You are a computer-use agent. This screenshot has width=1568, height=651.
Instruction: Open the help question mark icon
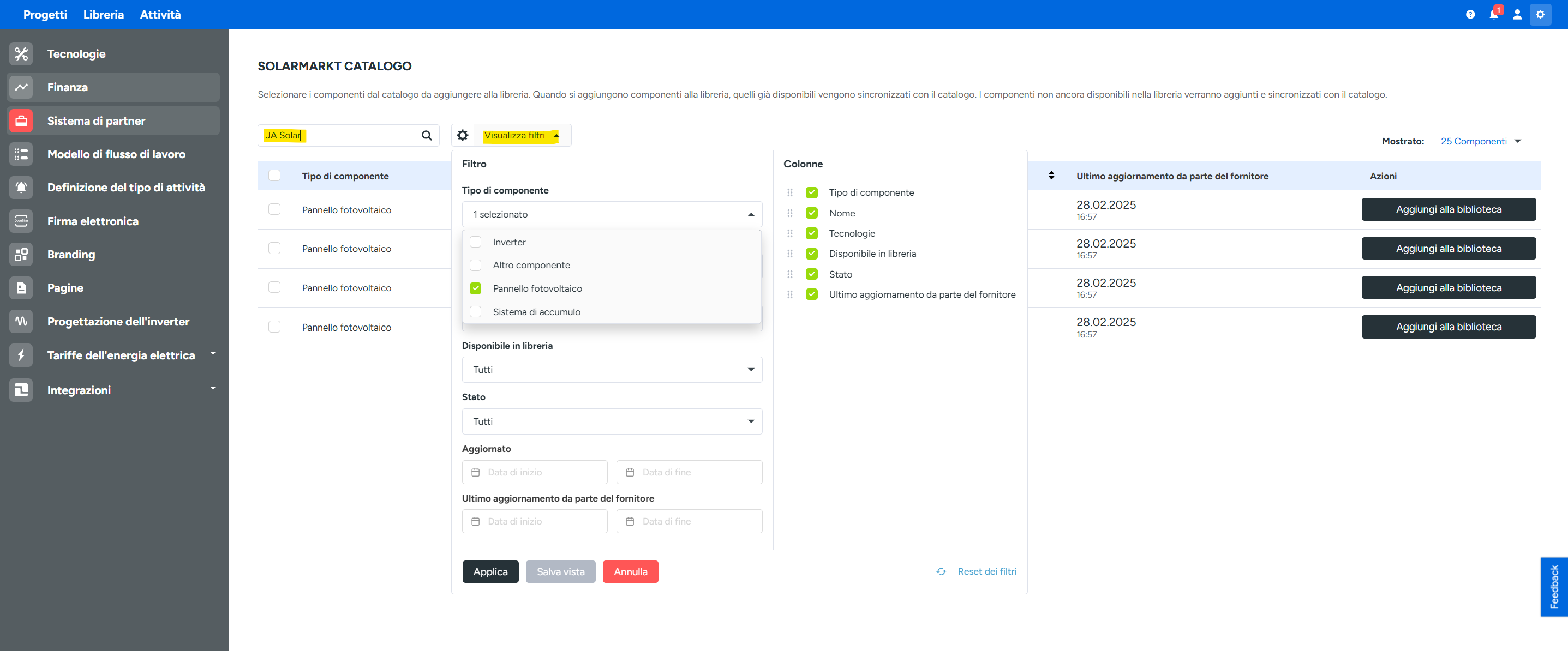pos(1470,14)
